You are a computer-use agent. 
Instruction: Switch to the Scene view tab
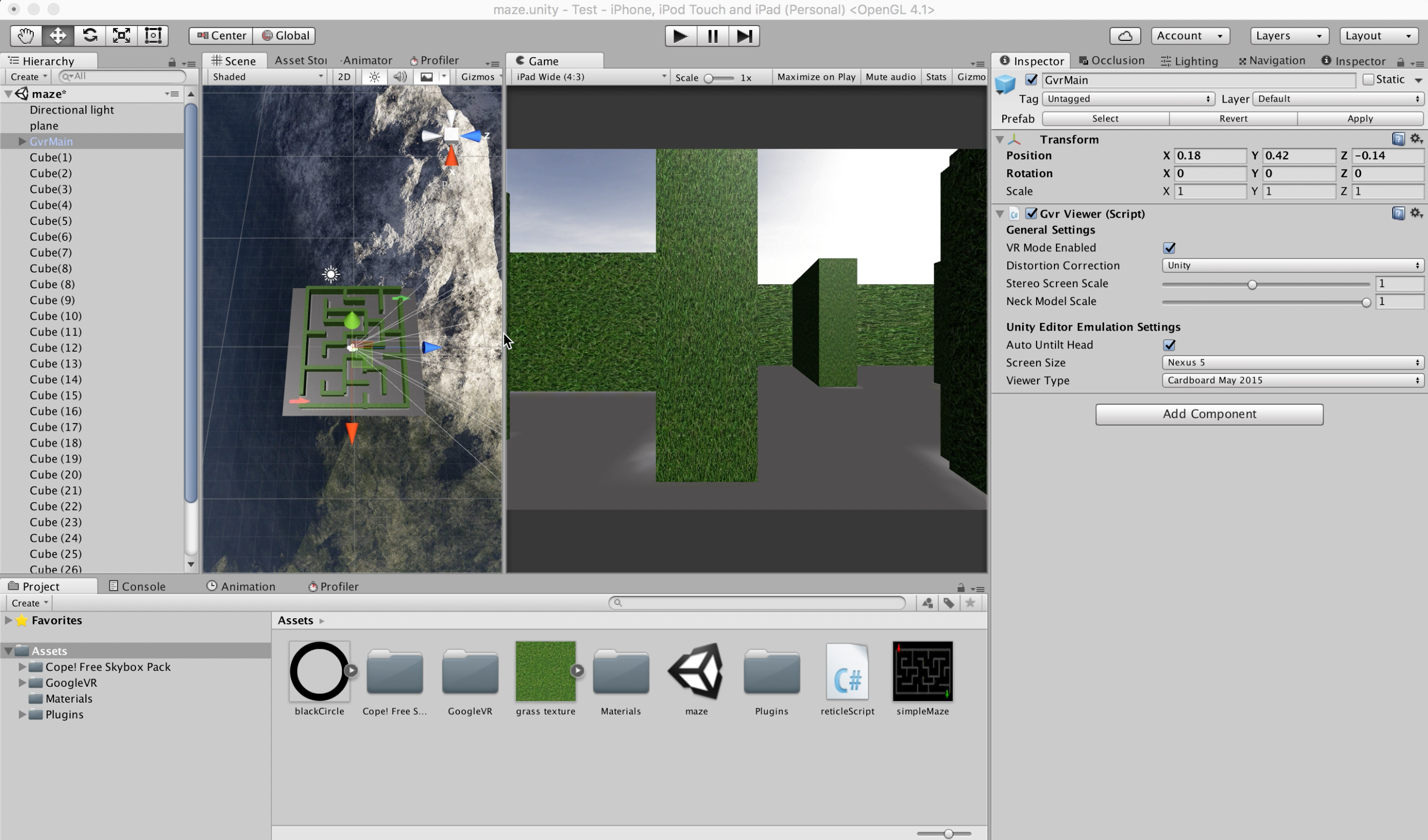click(237, 60)
